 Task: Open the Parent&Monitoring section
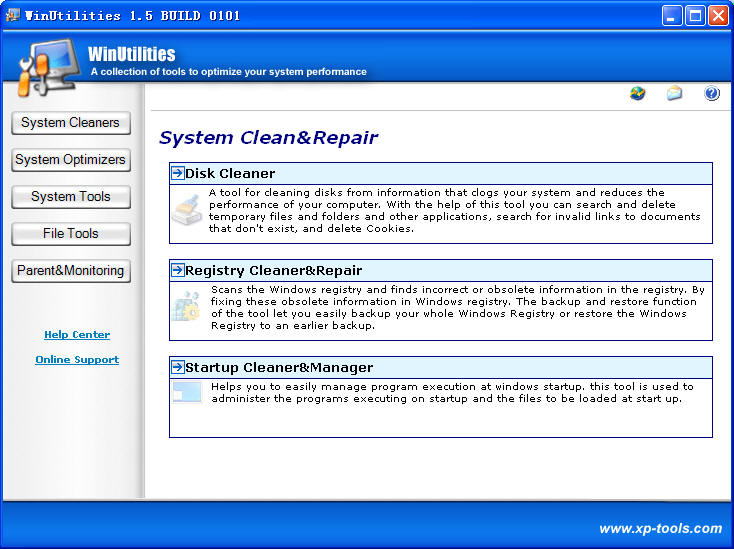tap(71, 271)
